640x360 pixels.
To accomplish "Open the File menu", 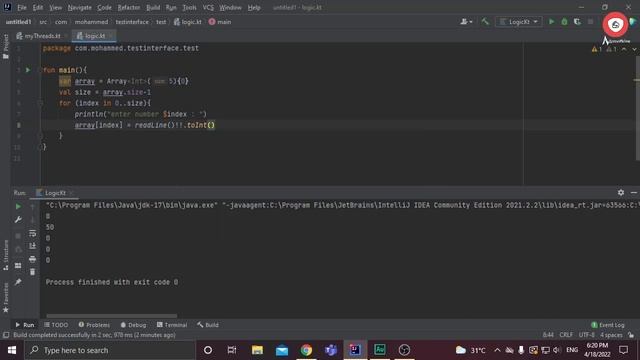I will (x=22, y=7).
